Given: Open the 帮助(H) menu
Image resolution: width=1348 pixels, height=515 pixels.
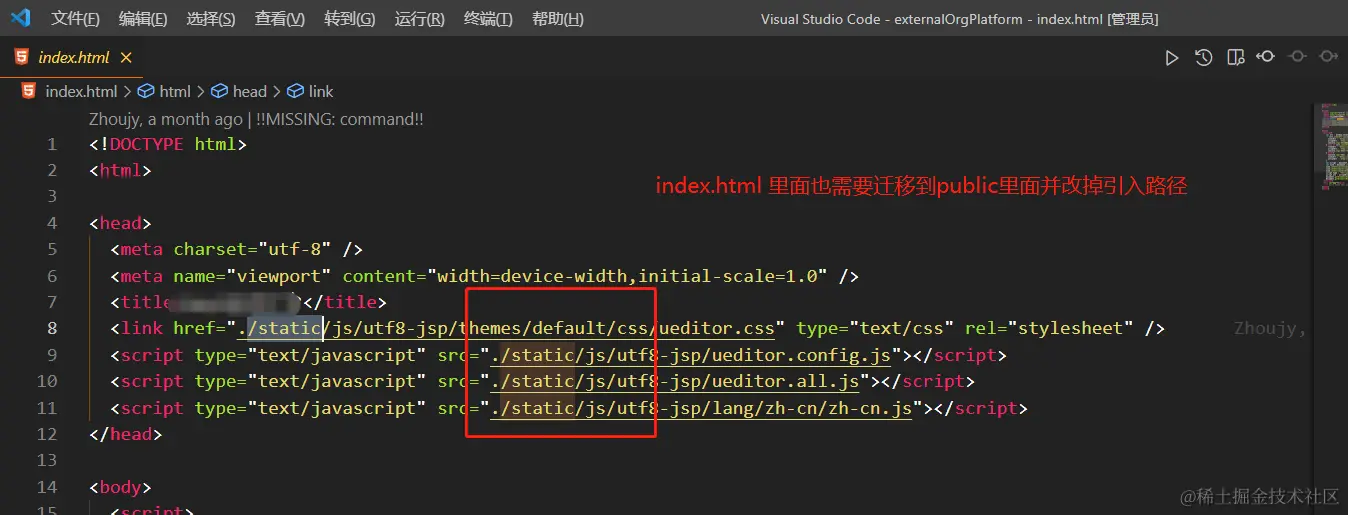Looking at the screenshot, I should [558, 19].
